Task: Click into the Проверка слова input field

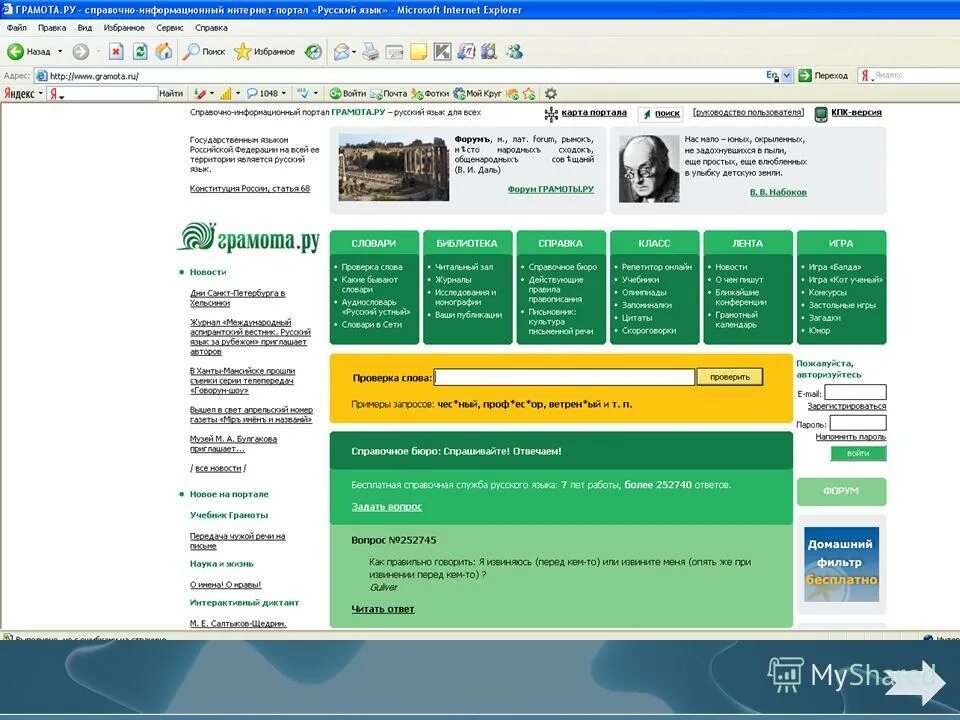Action: 564,377
